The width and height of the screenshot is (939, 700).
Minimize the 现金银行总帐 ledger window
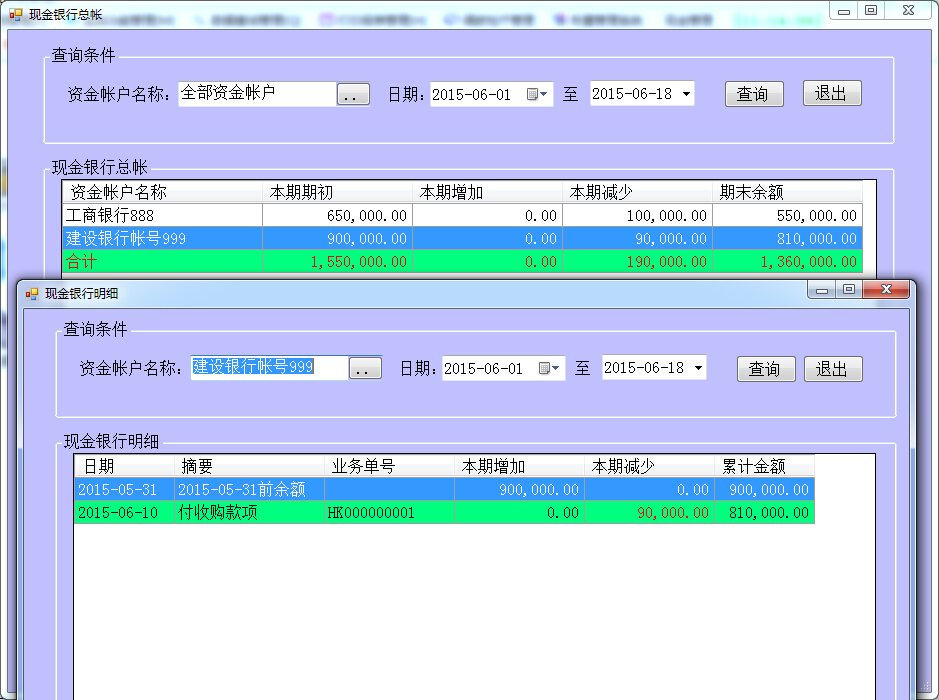845,10
